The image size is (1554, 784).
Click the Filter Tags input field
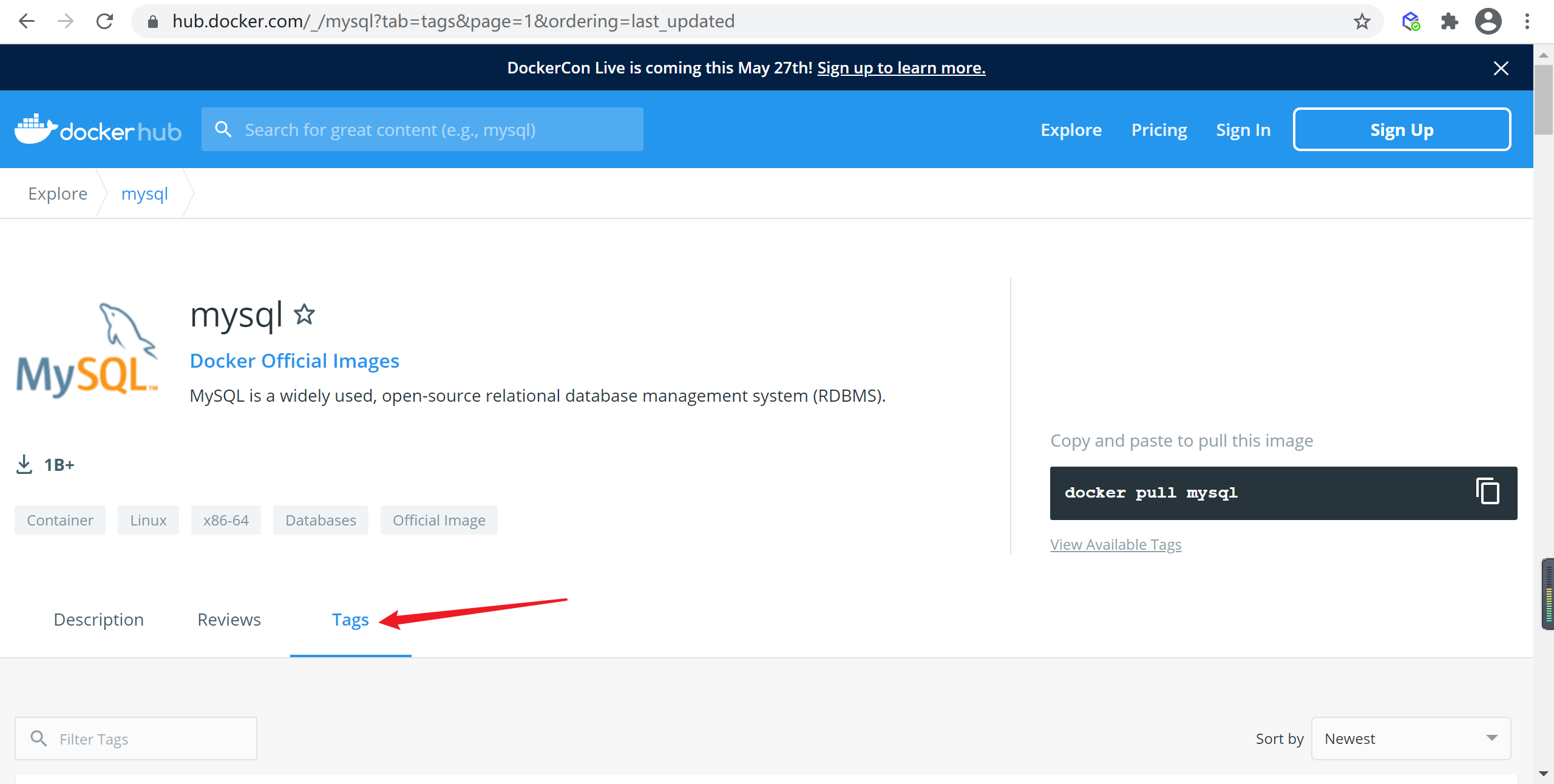(140, 738)
